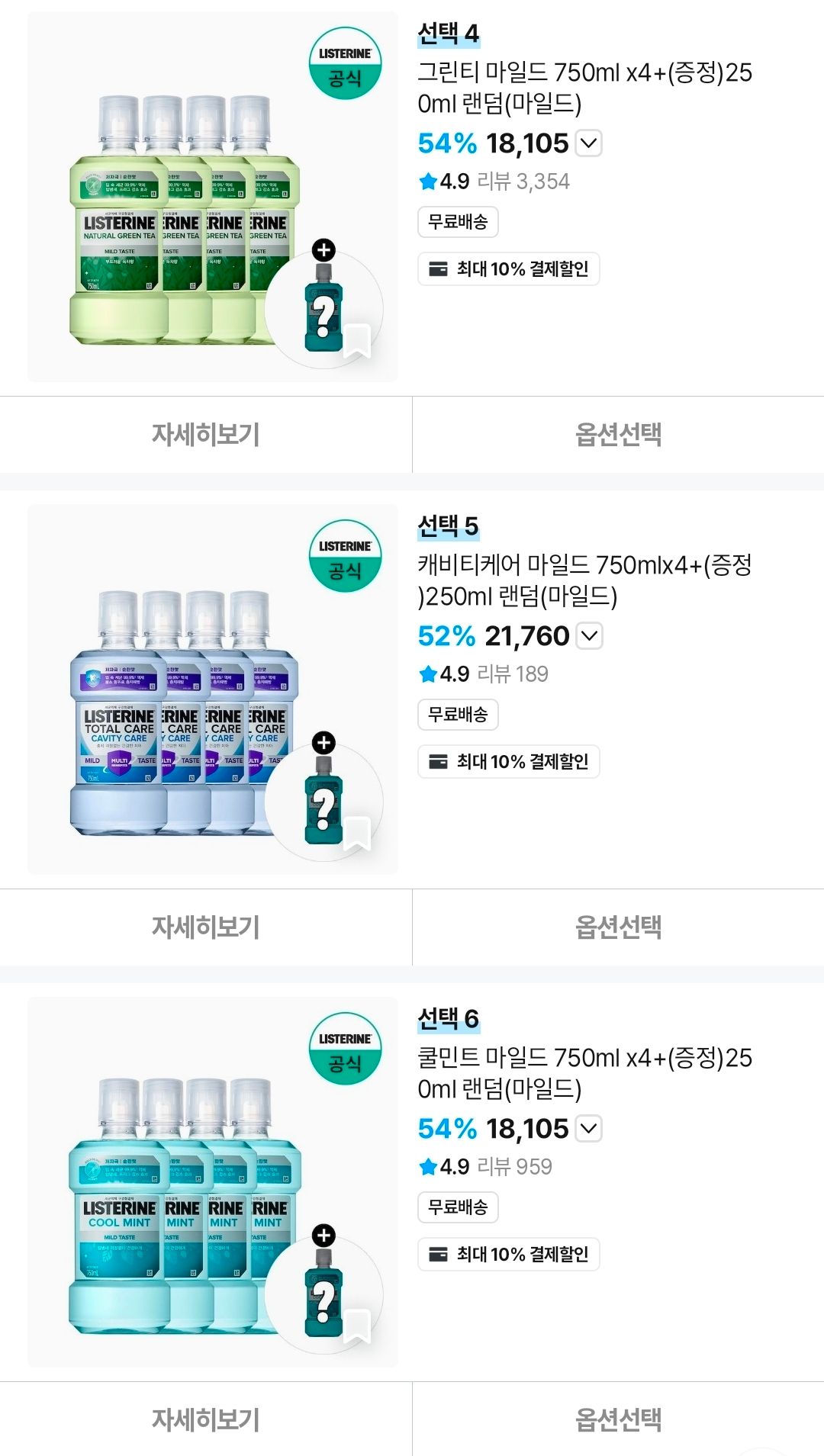The width and height of the screenshot is (824, 1456).
Task: Tap the Listerine 공식 badge on 선택 4
Action: click(345, 63)
